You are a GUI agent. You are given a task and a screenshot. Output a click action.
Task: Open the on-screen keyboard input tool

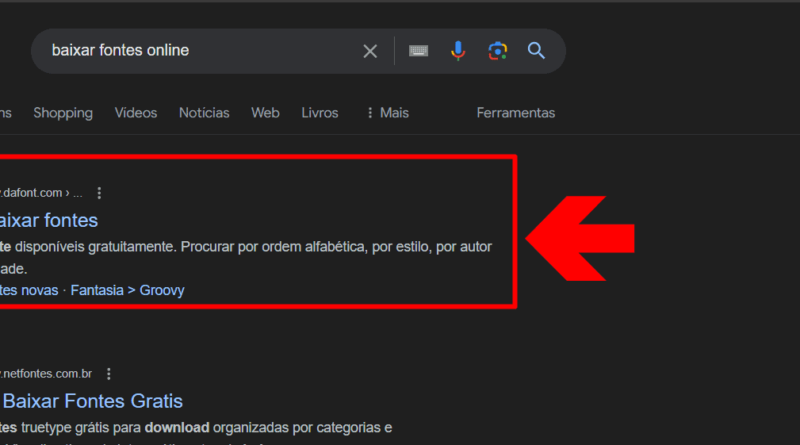[418, 51]
